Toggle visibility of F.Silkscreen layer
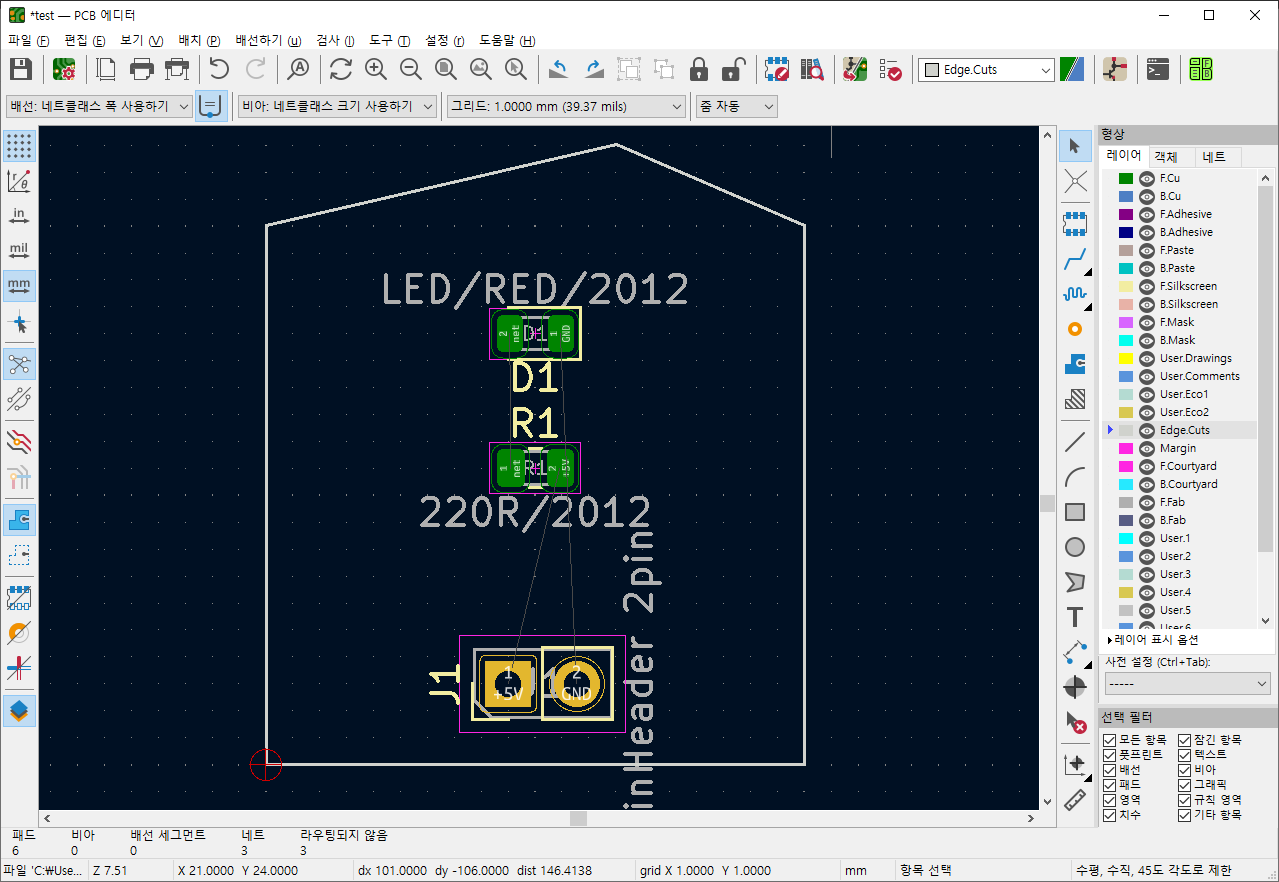 tap(1147, 286)
